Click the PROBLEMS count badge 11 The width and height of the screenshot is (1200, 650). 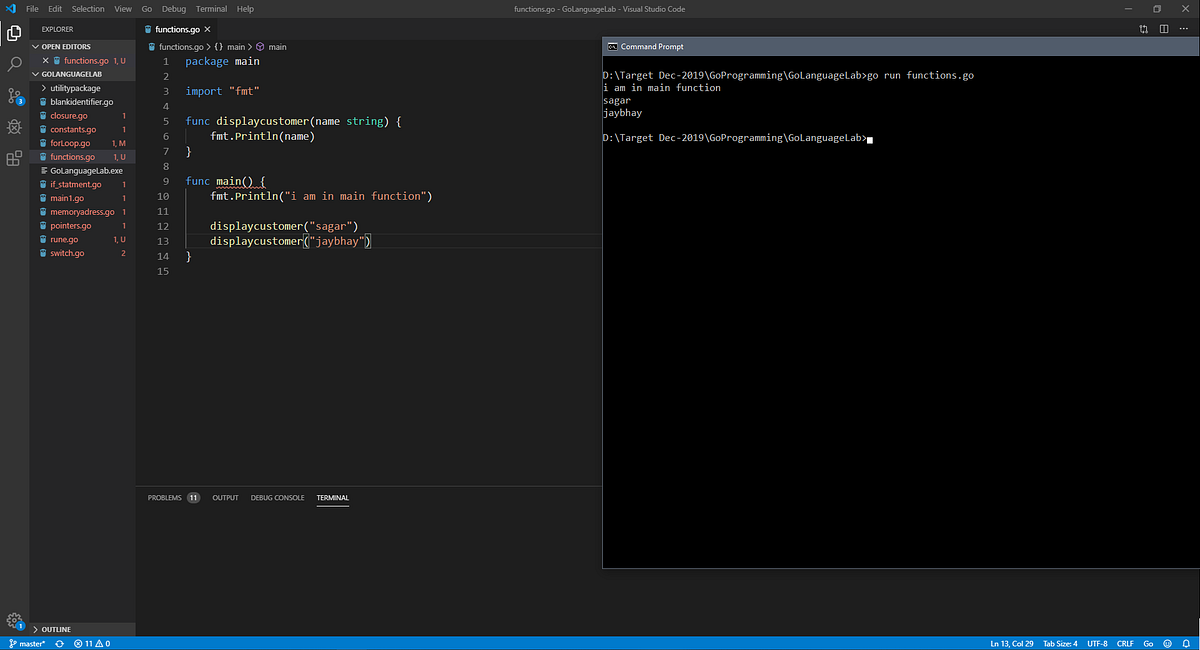tap(193, 497)
